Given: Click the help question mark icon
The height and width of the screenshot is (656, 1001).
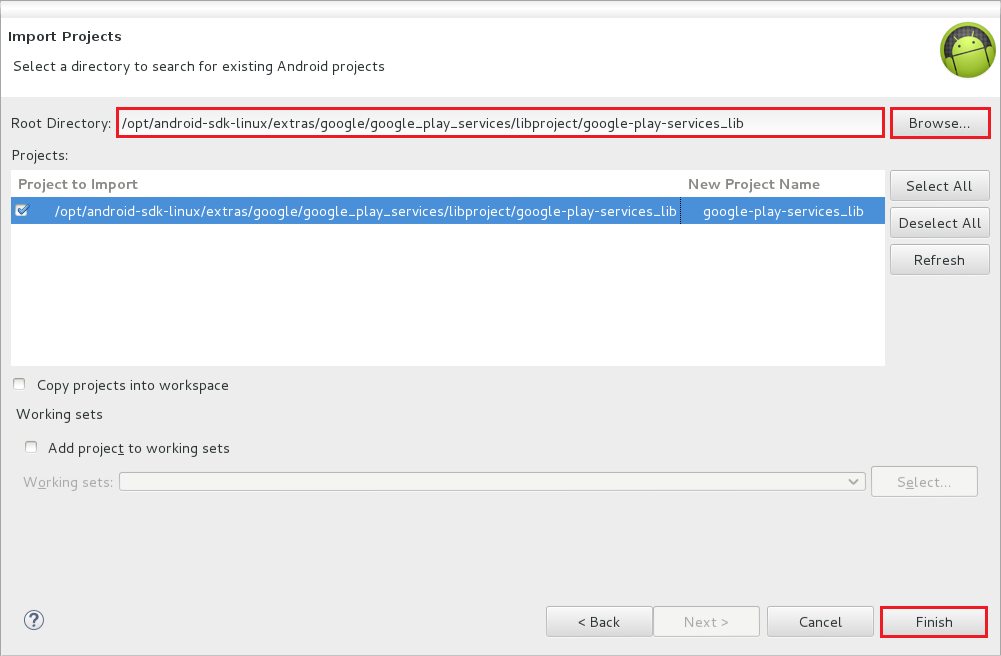Looking at the screenshot, I should click(x=34, y=620).
